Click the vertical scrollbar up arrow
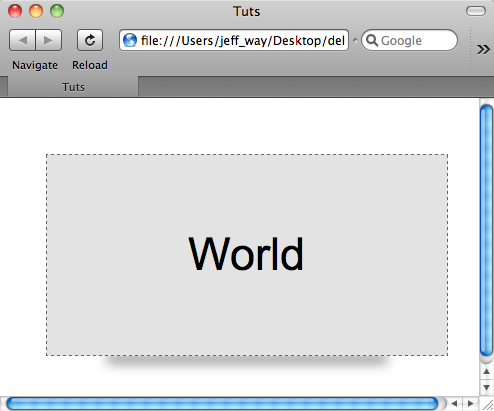 [x=486, y=371]
